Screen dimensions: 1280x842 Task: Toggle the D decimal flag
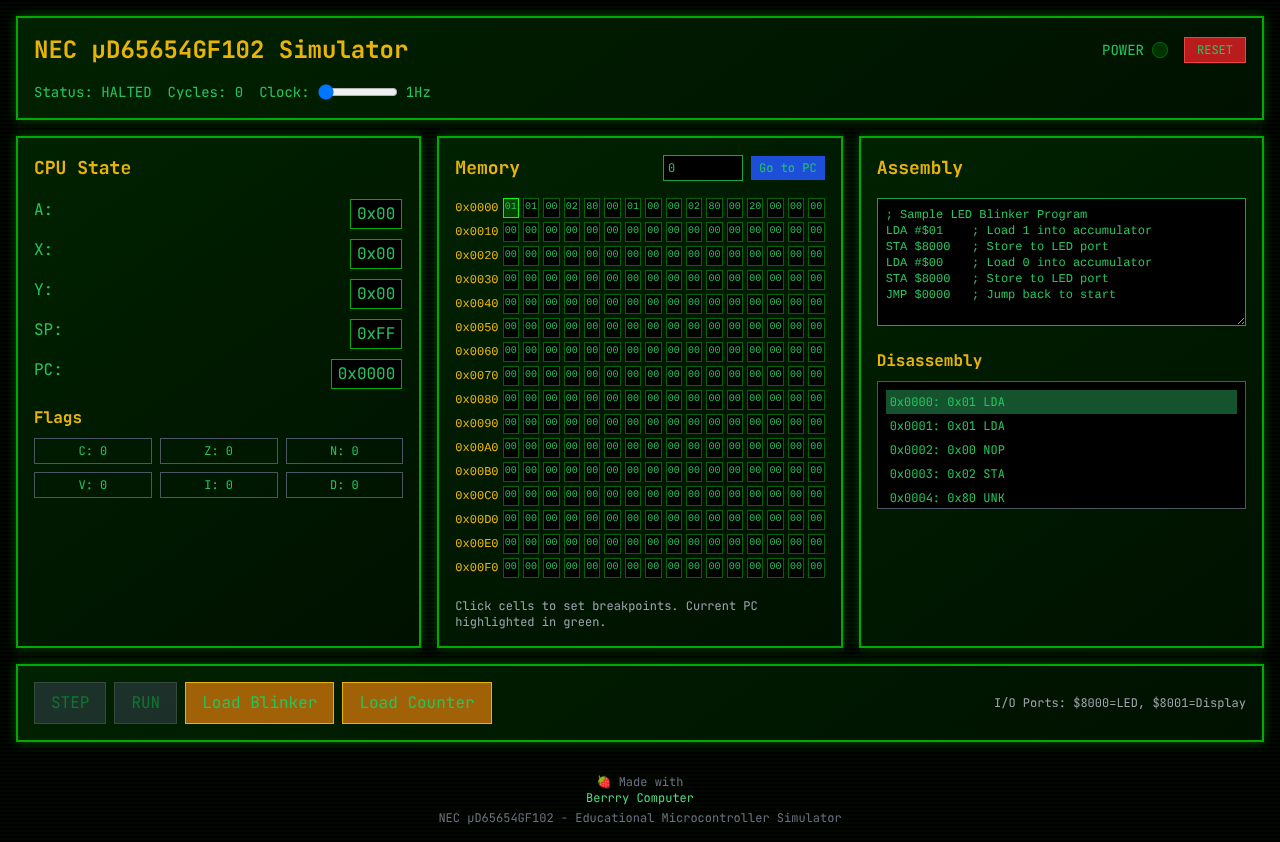[344, 484]
